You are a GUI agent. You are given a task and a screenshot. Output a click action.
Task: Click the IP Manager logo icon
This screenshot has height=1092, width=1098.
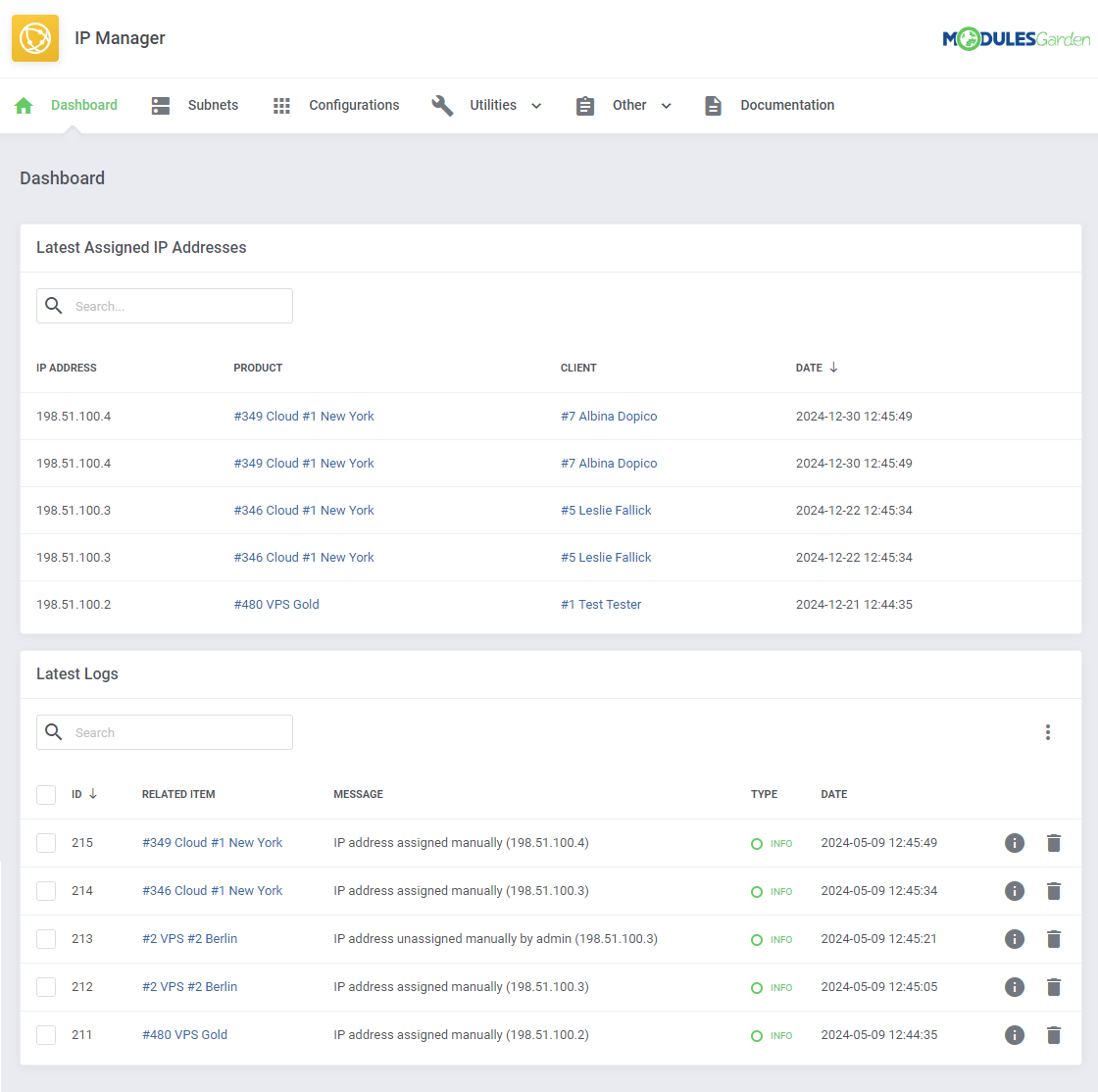tap(35, 38)
